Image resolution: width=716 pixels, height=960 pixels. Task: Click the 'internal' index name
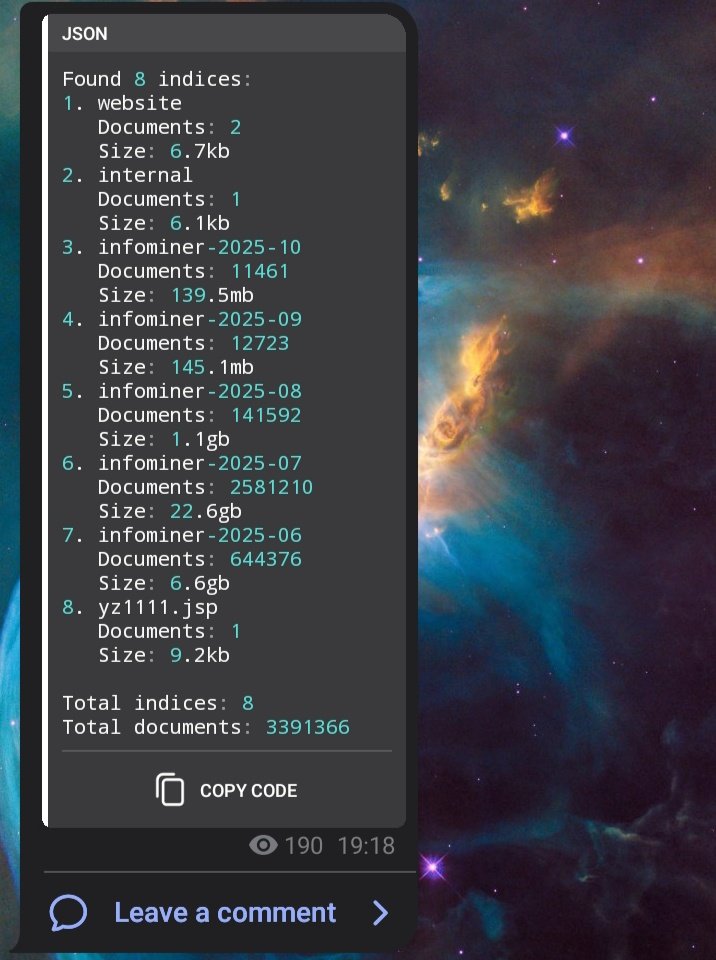(145, 175)
